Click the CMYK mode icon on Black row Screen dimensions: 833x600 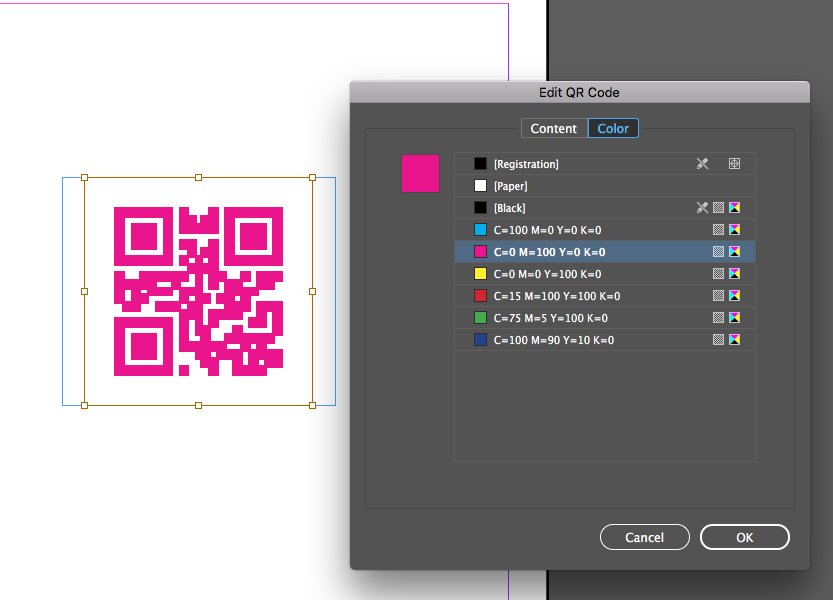click(735, 208)
